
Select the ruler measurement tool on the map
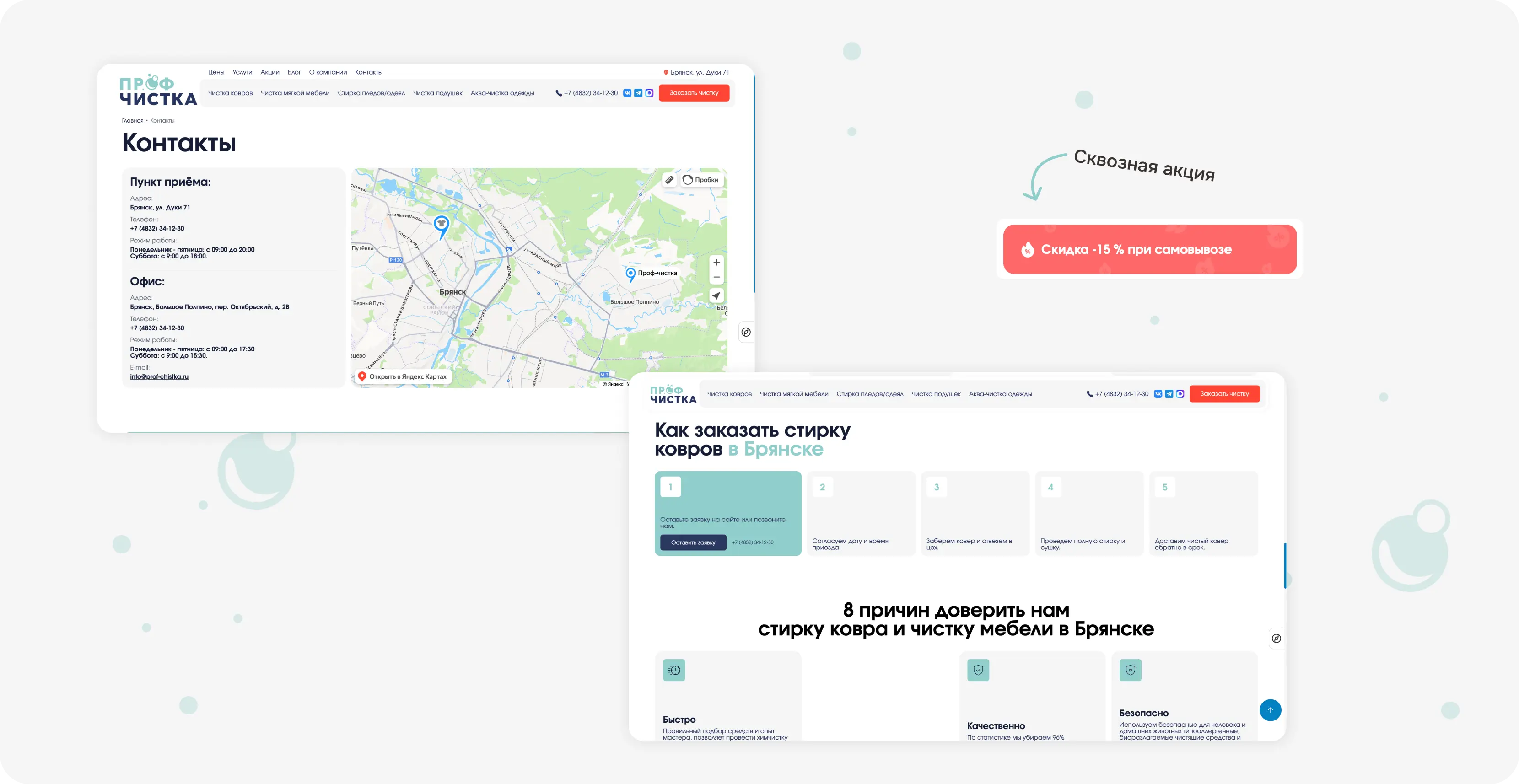[x=669, y=180]
